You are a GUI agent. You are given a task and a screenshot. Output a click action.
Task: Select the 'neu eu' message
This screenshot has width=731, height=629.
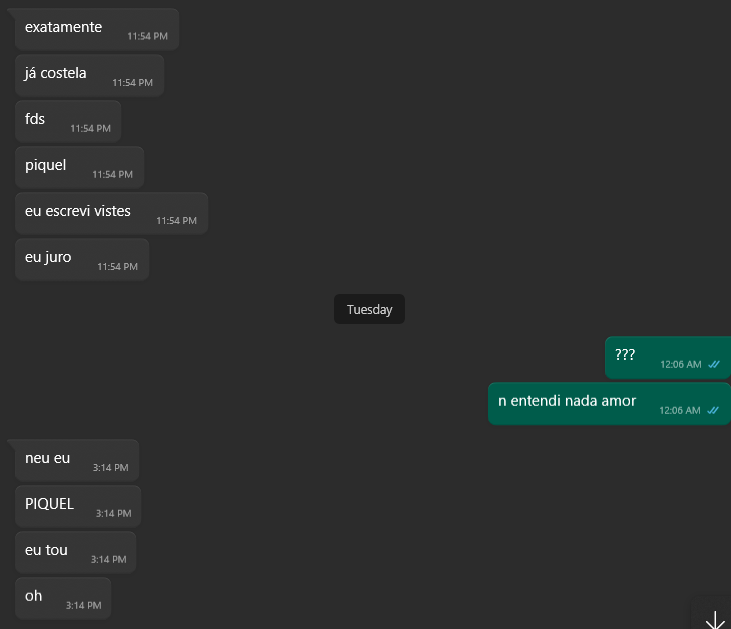77,460
